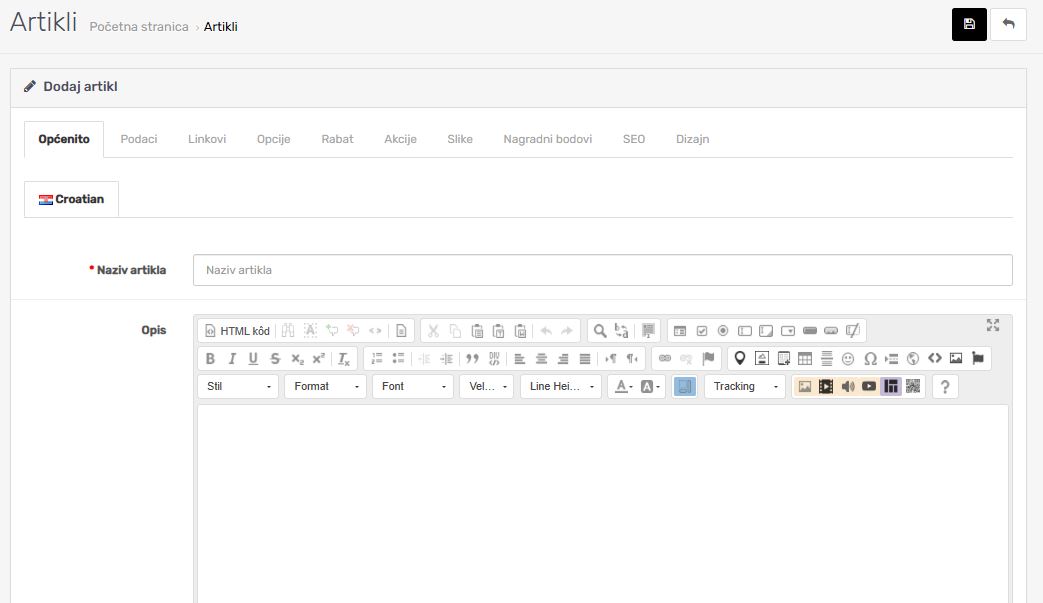Screen dimensions: 1043x603
Task: Insert a radio button form field
Action: coord(723,330)
